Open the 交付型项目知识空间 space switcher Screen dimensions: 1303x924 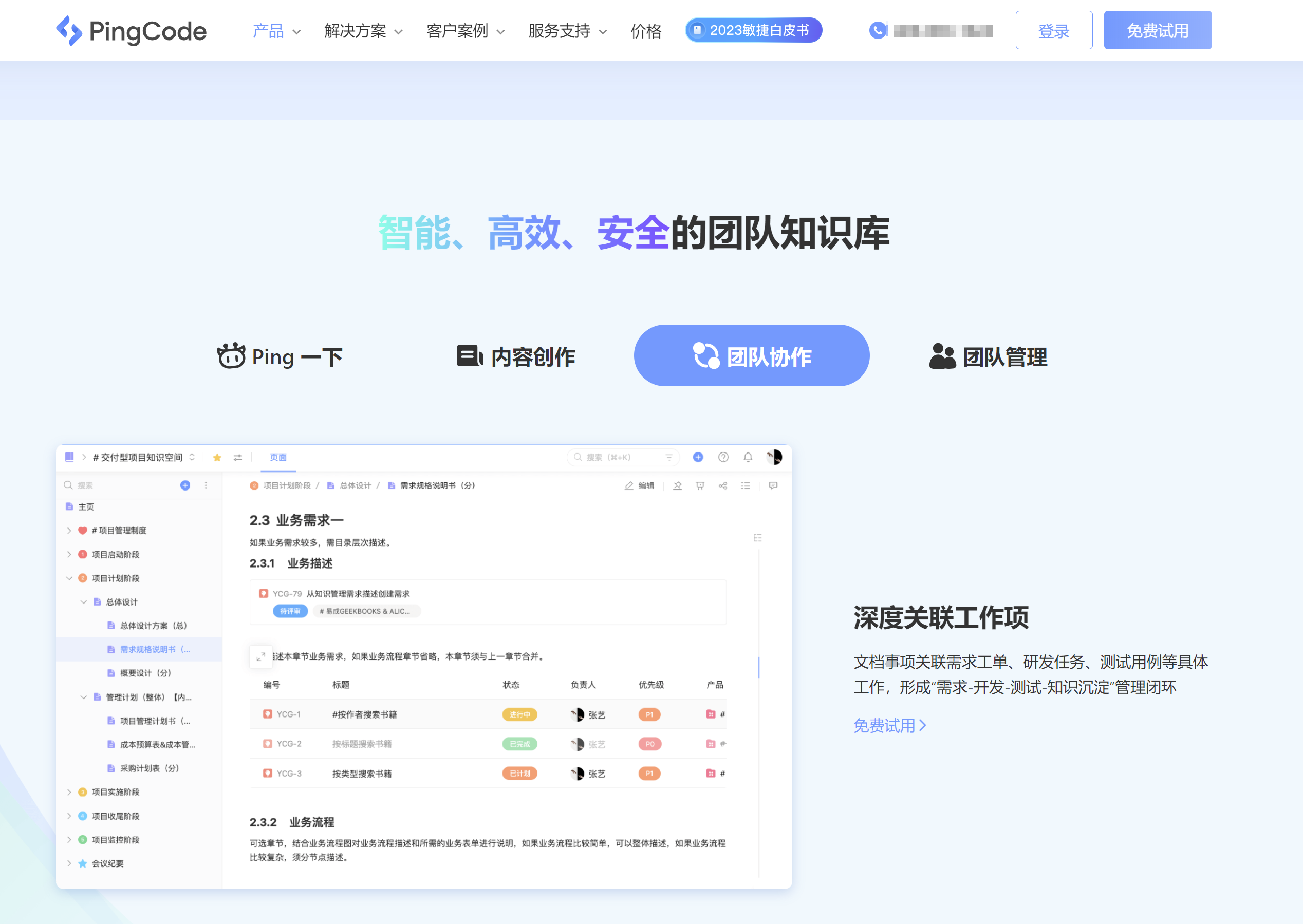pos(143,458)
